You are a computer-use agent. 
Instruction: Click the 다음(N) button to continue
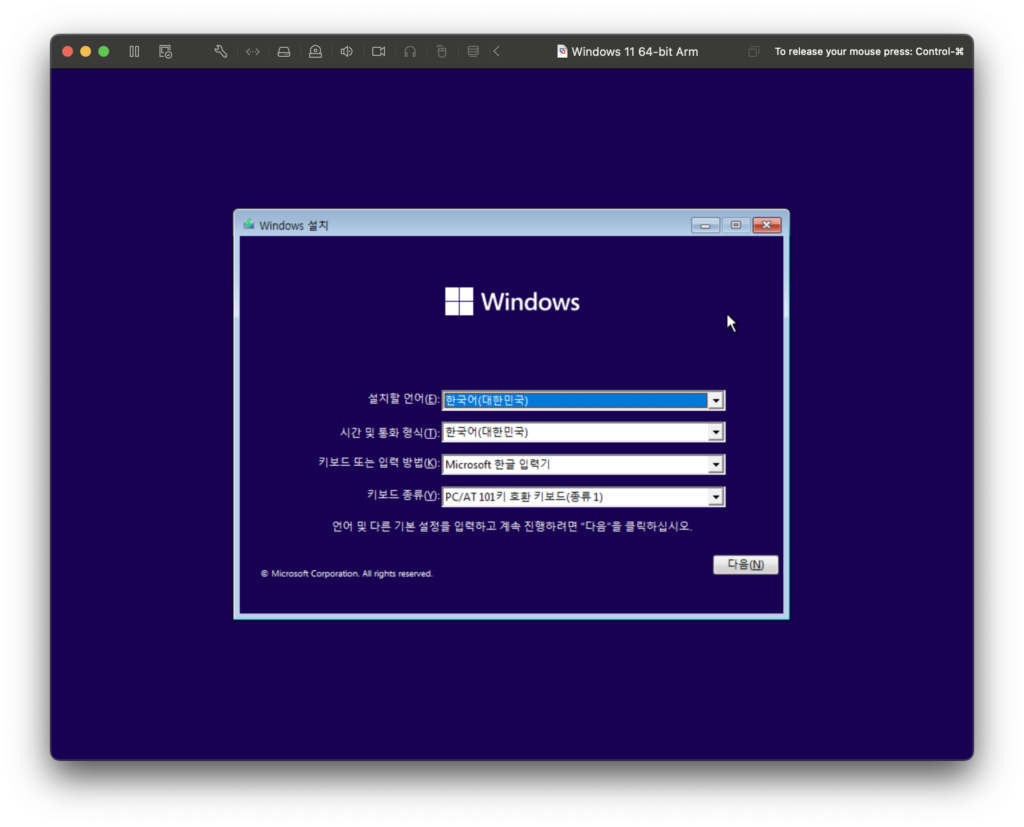tap(745, 565)
